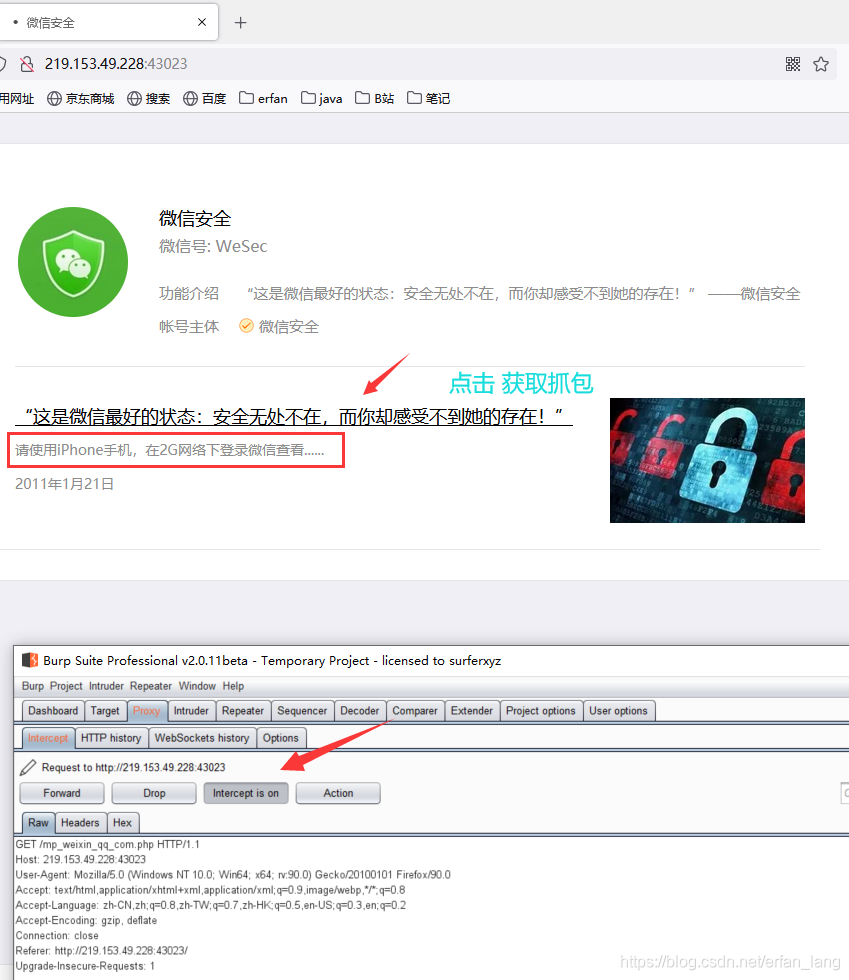
Task: Switch to the Headers view tab
Action: [x=80, y=822]
